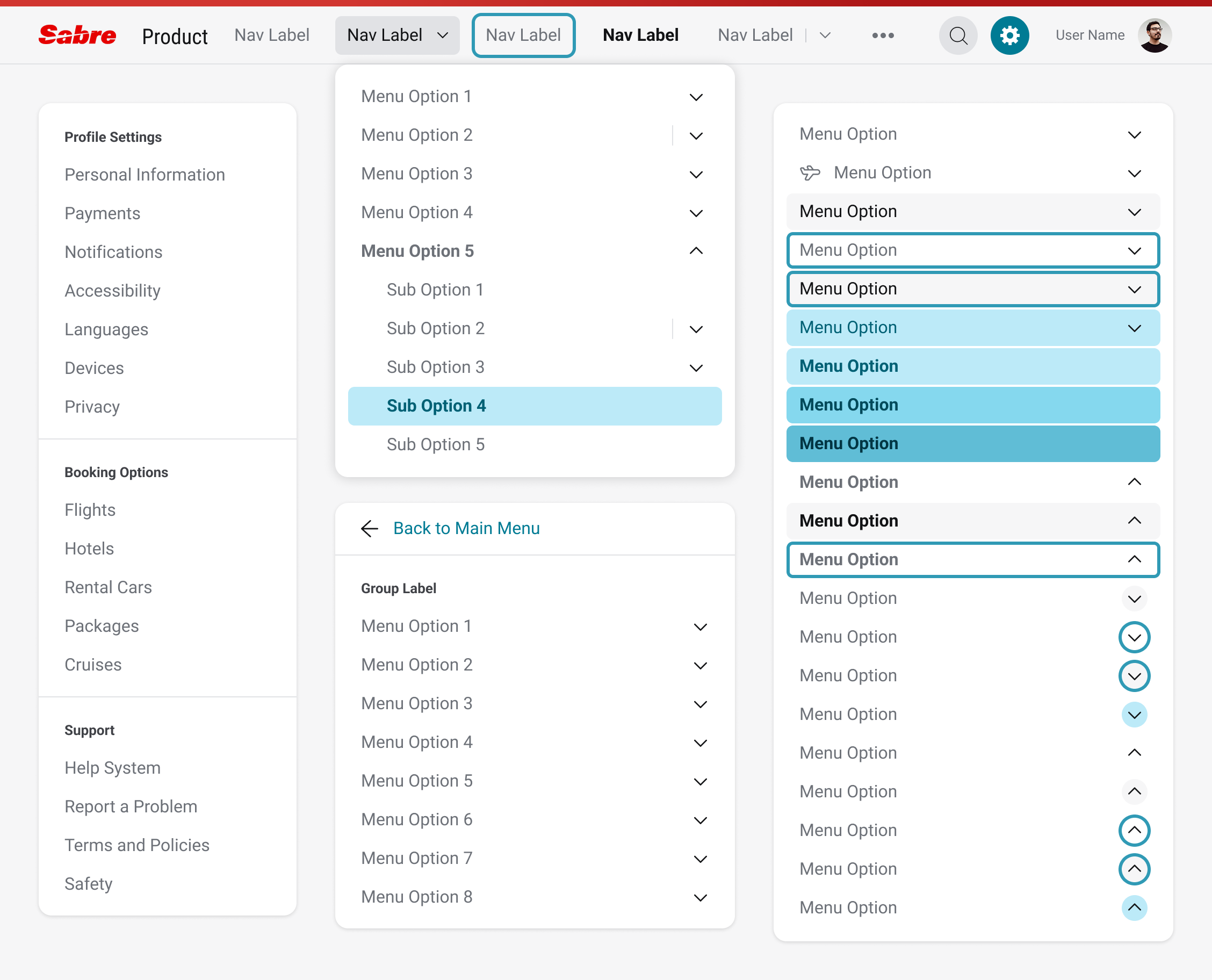Open the ellipsis overflow menu in the navigation
Screen dimensions: 1212x980
point(882,35)
